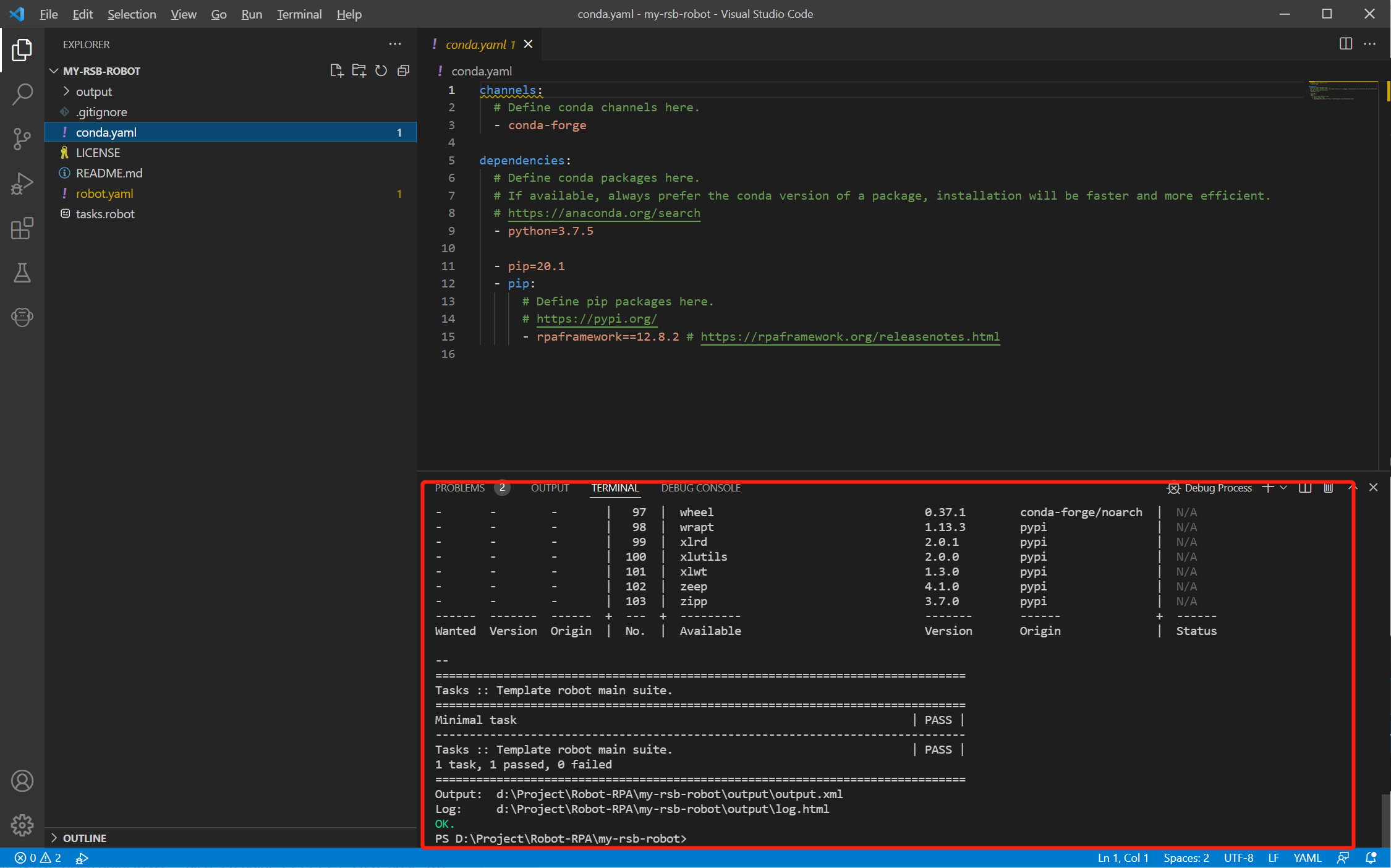
Task: Open Run and Debug view
Action: (x=22, y=184)
